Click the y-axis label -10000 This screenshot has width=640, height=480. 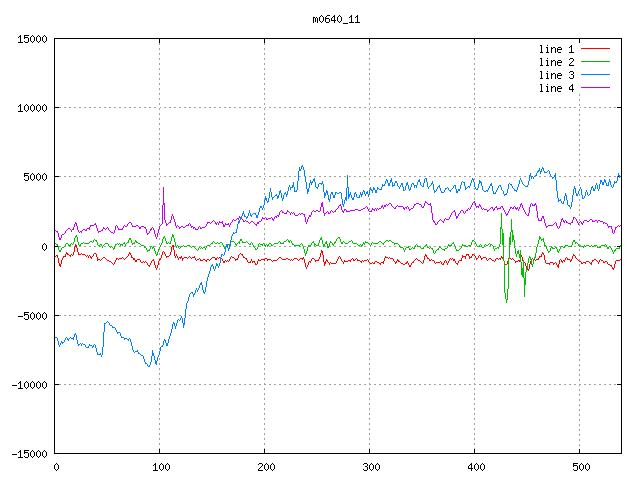(x=29, y=384)
